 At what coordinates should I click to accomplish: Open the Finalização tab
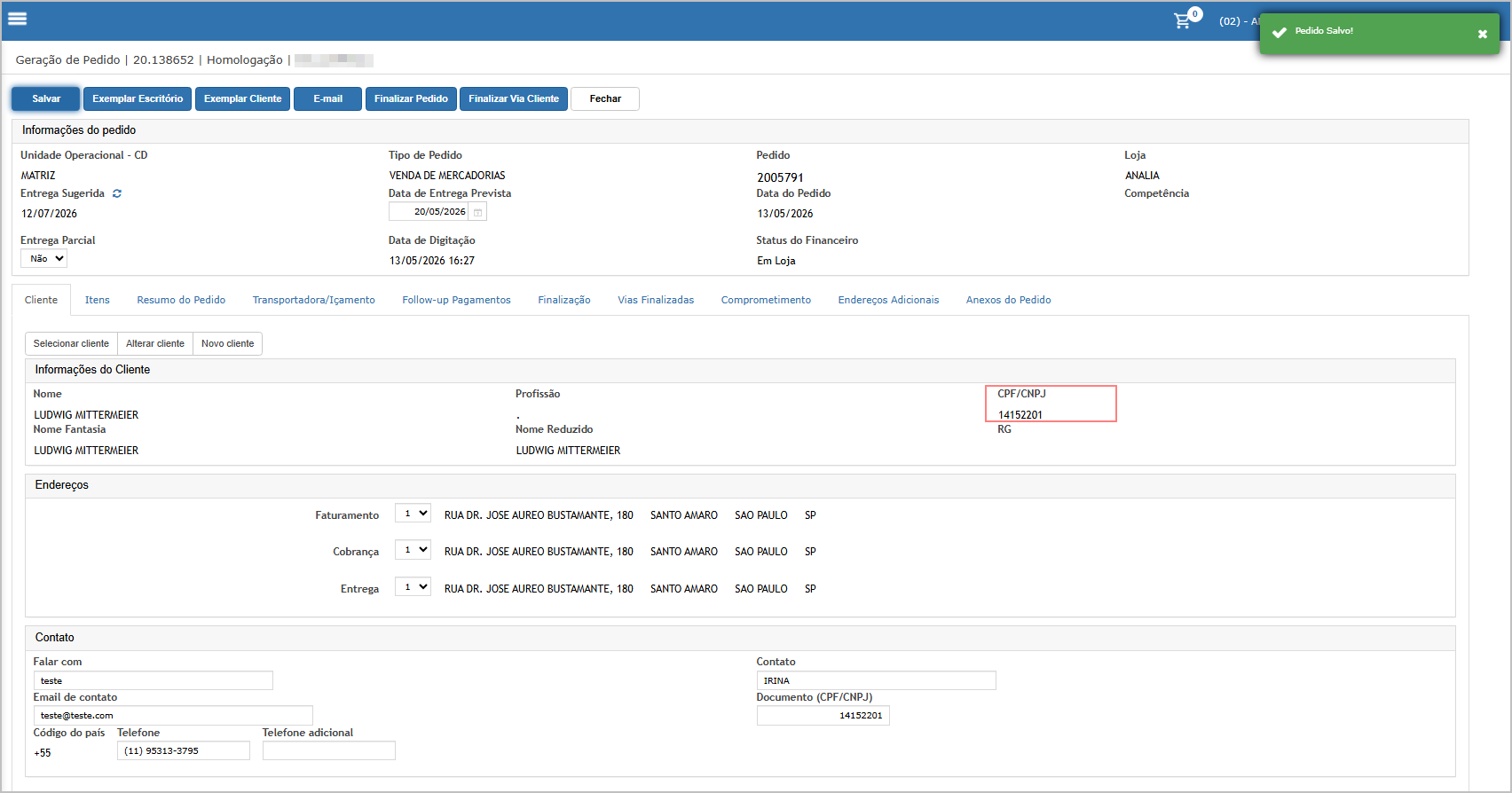click(x=564, y=300)
